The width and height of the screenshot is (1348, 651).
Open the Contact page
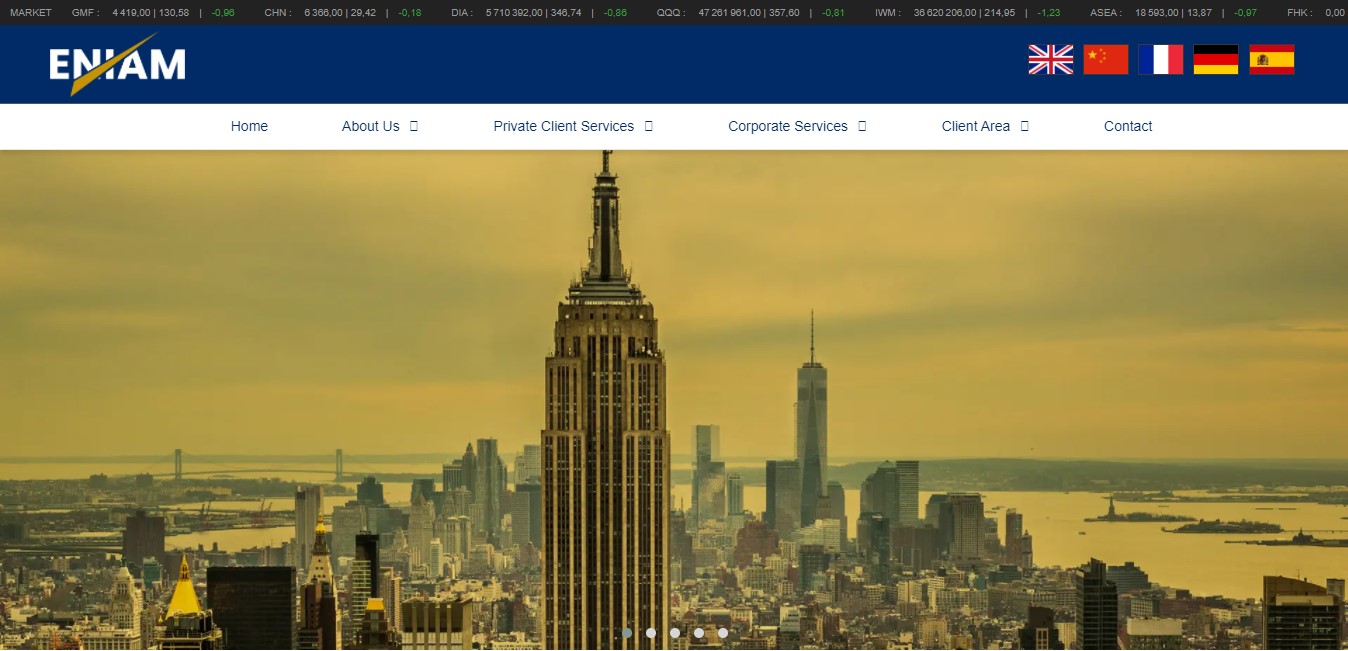point(1128,126)
